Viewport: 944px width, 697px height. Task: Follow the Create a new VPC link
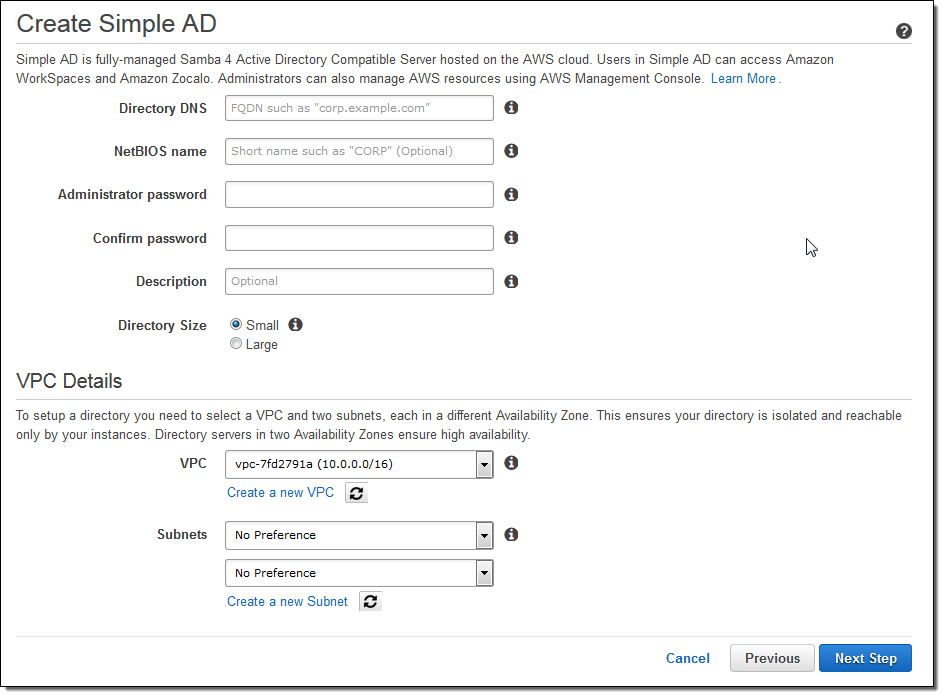click(x=280, y=493)
